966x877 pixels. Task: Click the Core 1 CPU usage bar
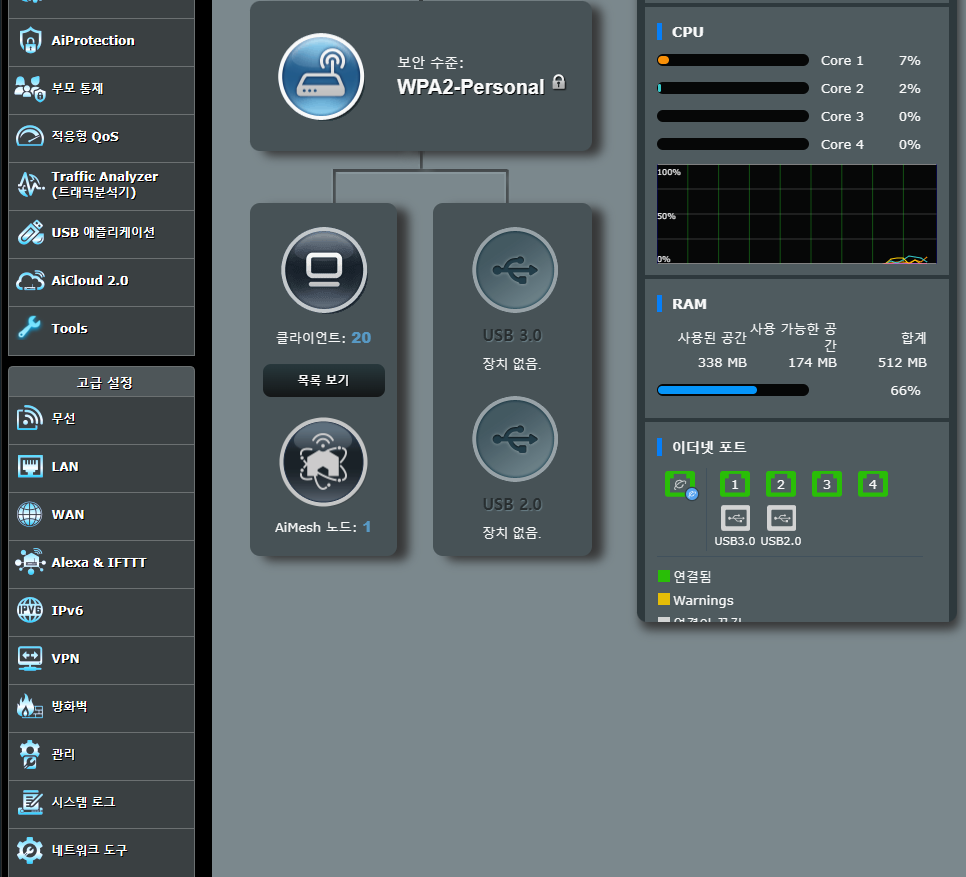(x=733, y=60)
